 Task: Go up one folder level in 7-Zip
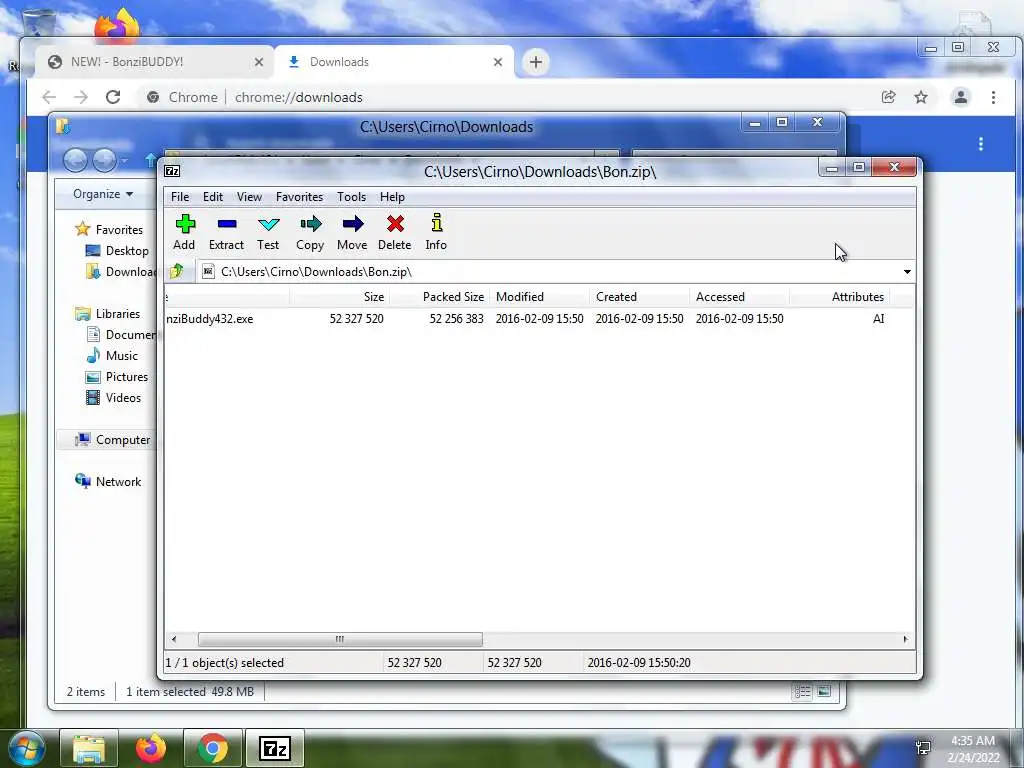(x=176, y=271)
